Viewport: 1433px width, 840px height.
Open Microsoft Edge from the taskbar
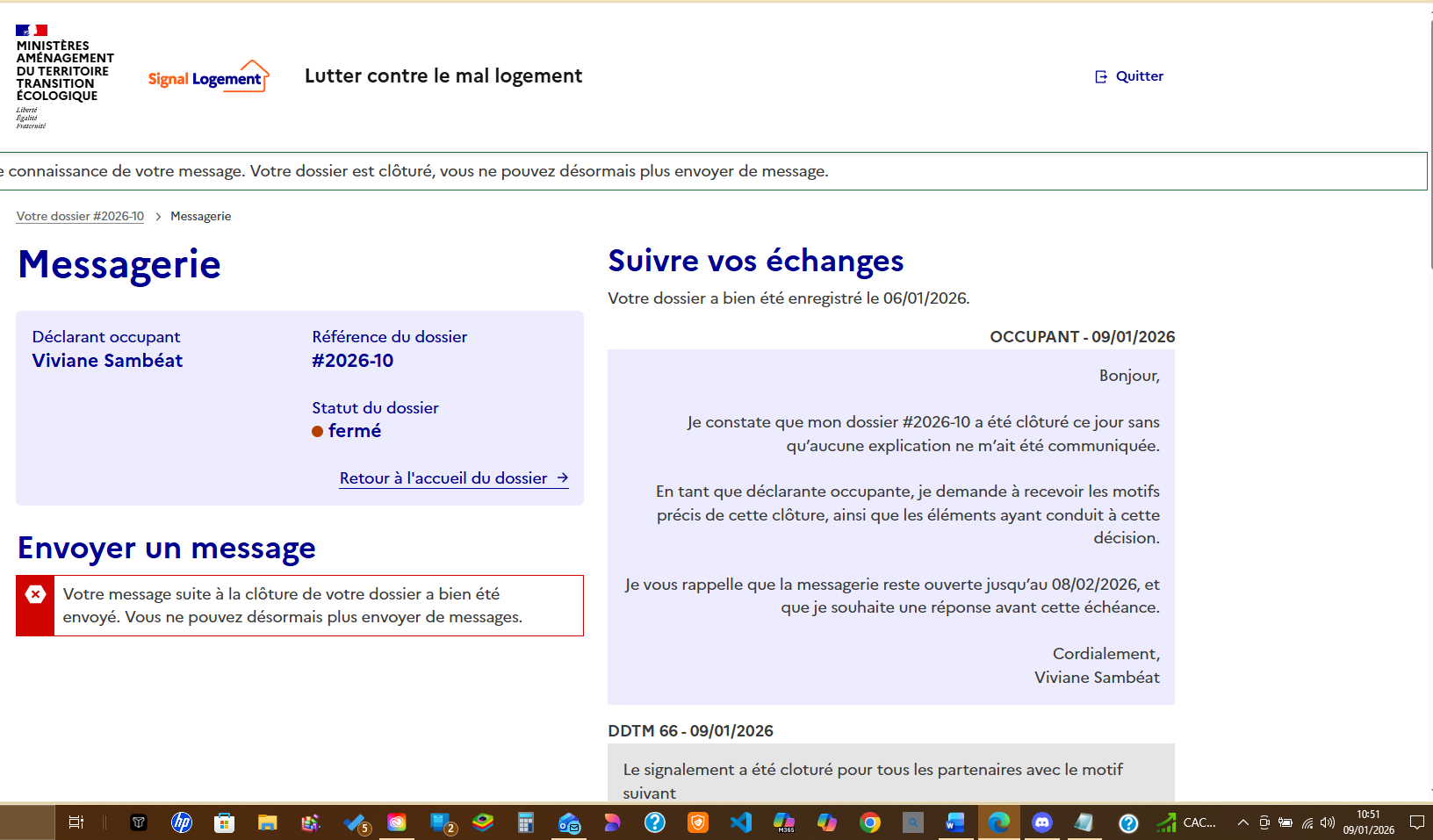[998, 822]
